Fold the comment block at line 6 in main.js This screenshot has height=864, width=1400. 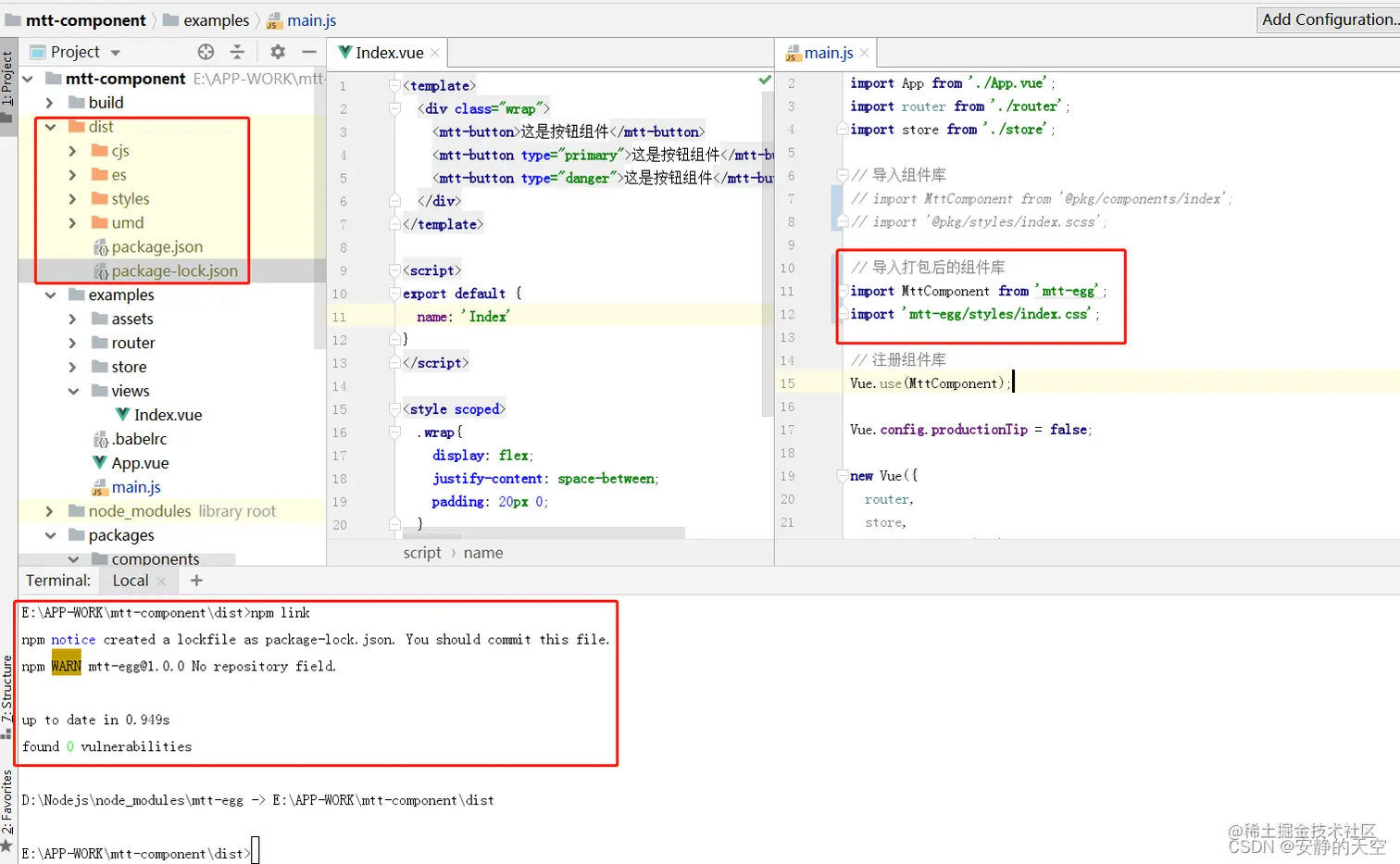coord(843,175)
